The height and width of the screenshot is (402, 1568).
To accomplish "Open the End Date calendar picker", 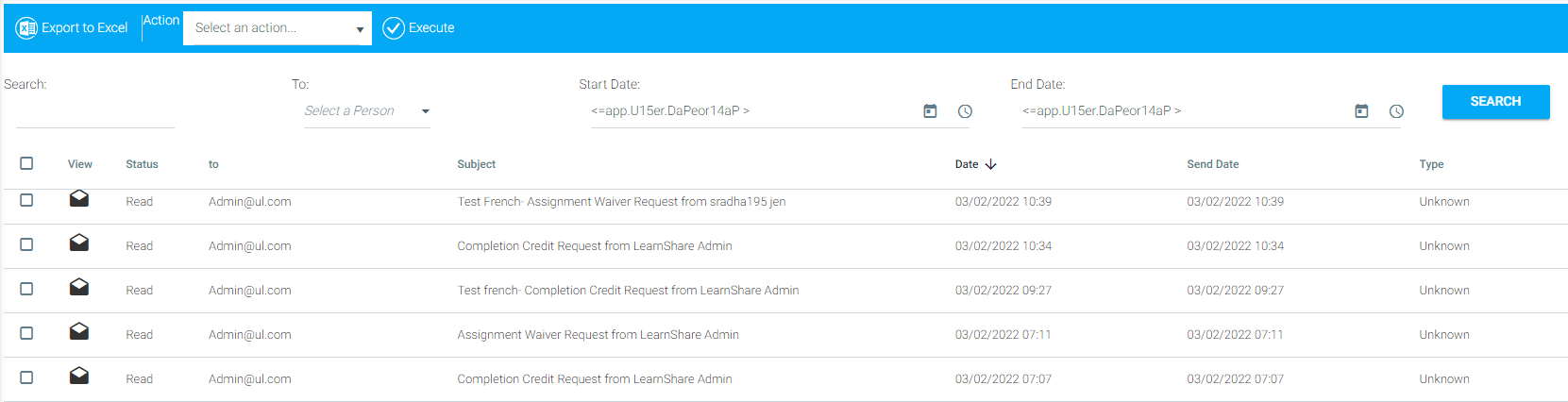I will tap(1361, 111).
